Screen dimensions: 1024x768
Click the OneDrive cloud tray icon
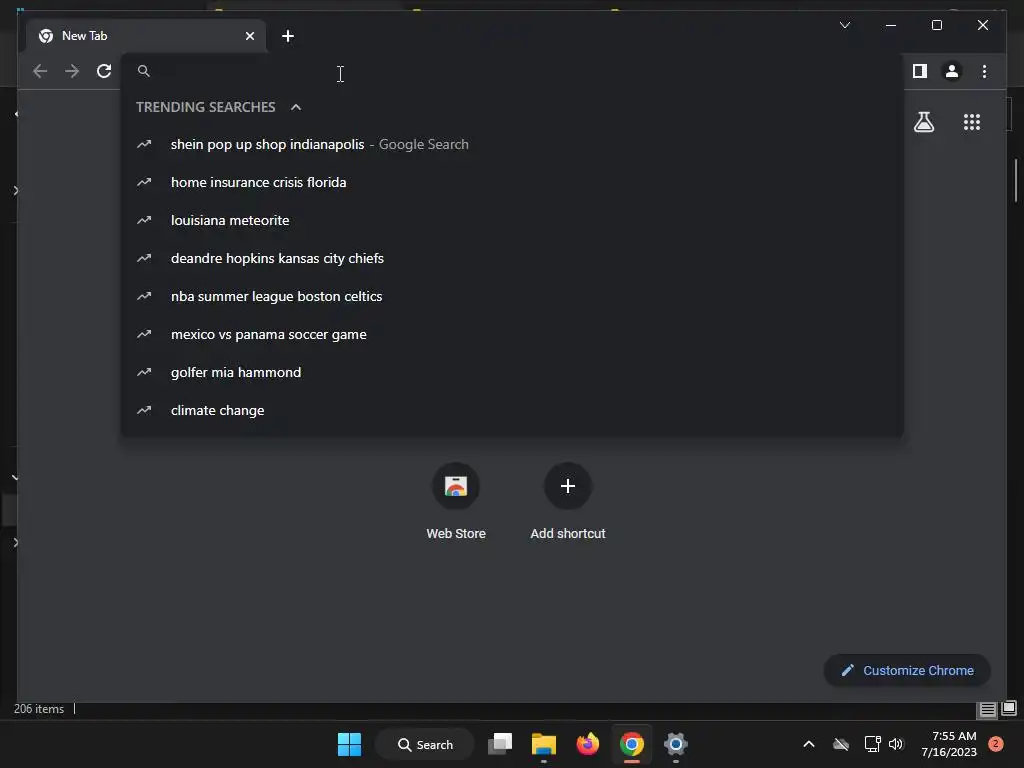[x=841, y=744]
